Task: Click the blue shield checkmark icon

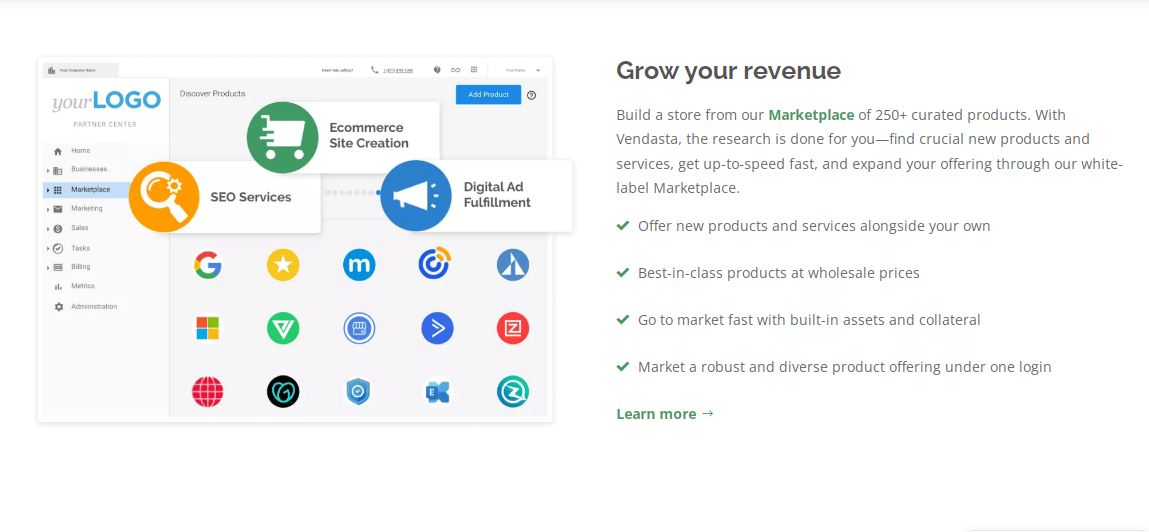Action: point(358,391)
